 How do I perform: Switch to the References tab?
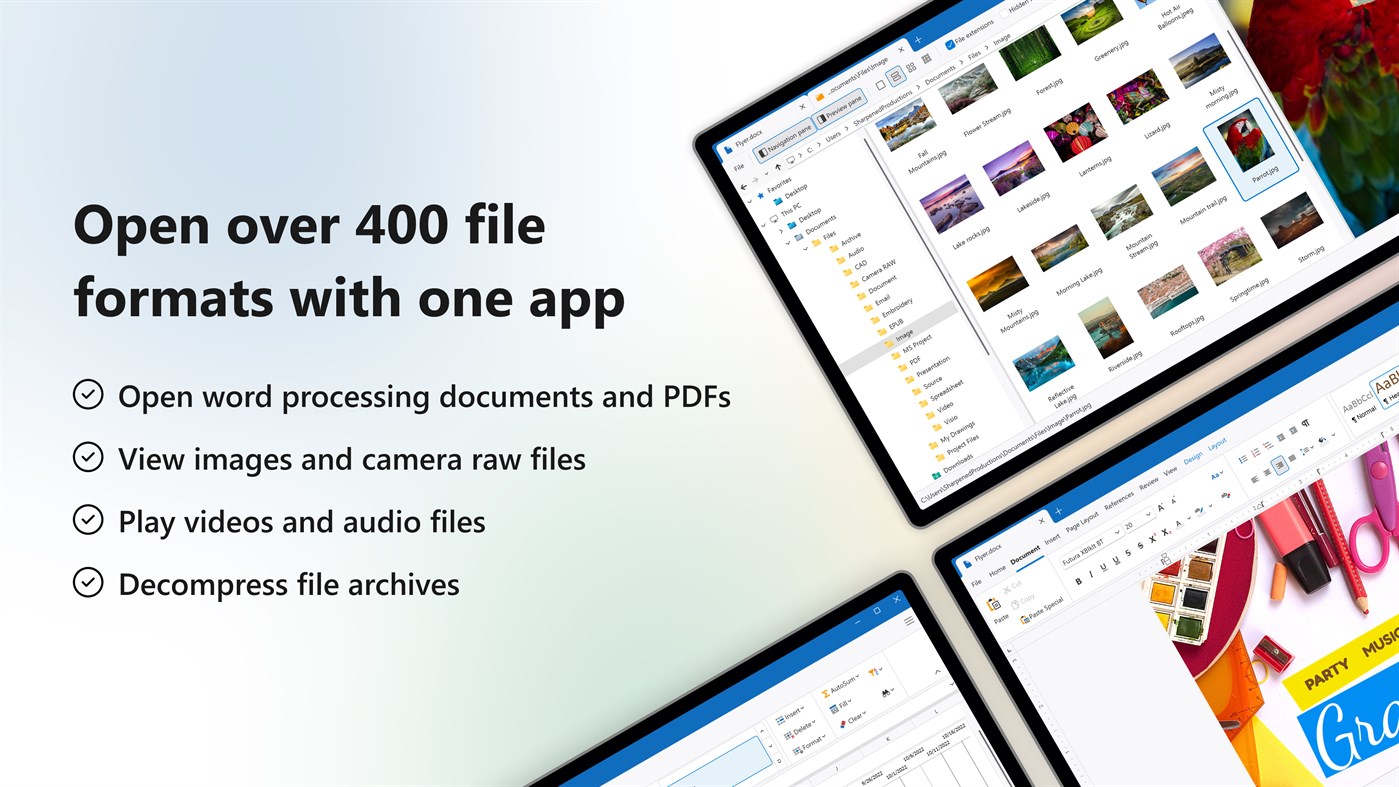coord(1119,501)
